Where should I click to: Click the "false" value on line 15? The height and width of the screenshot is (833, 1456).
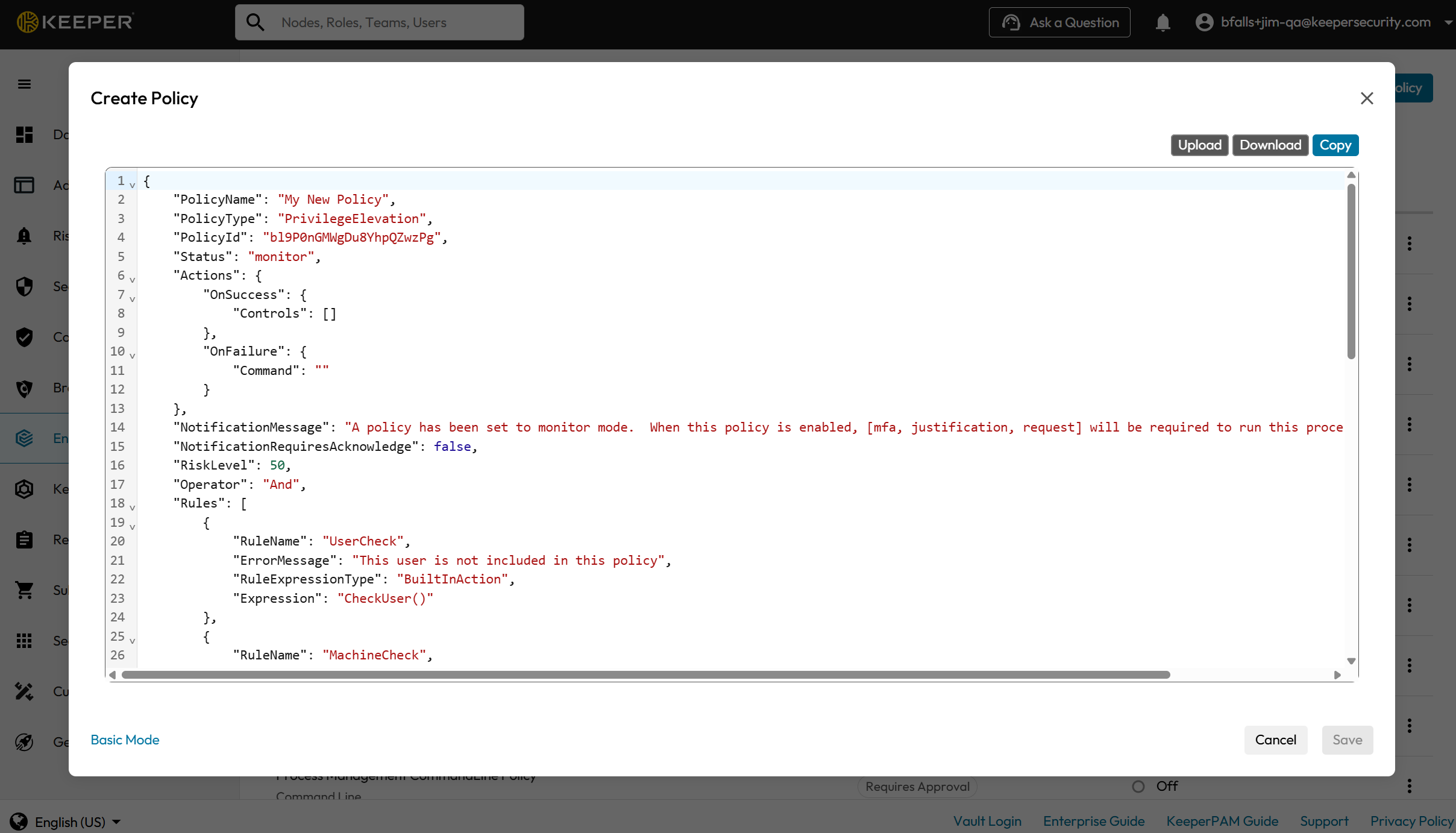(x=453, y=447)
